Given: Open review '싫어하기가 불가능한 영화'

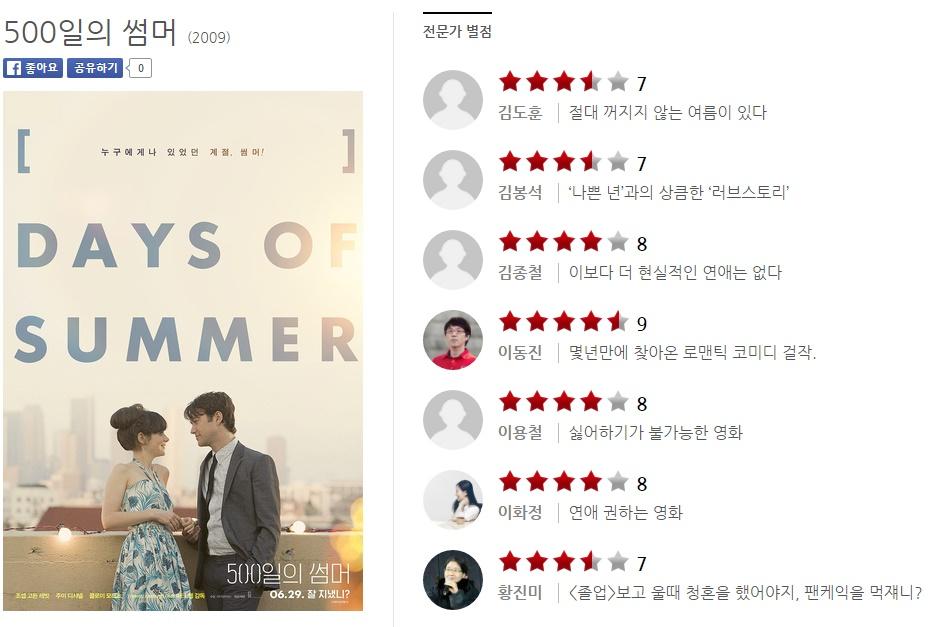Looking at the screenshot, I should tap(655, 432).
